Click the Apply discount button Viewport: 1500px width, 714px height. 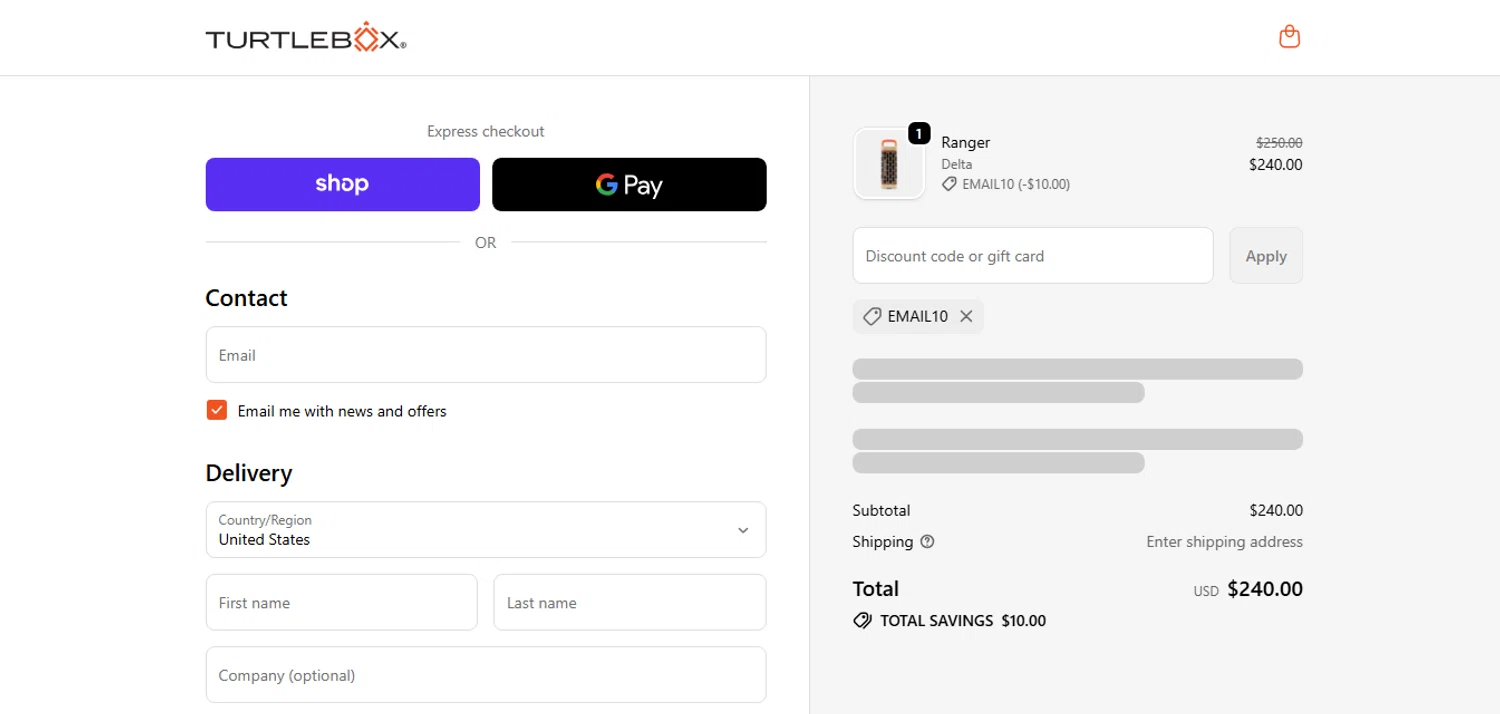pos(1265,256)
